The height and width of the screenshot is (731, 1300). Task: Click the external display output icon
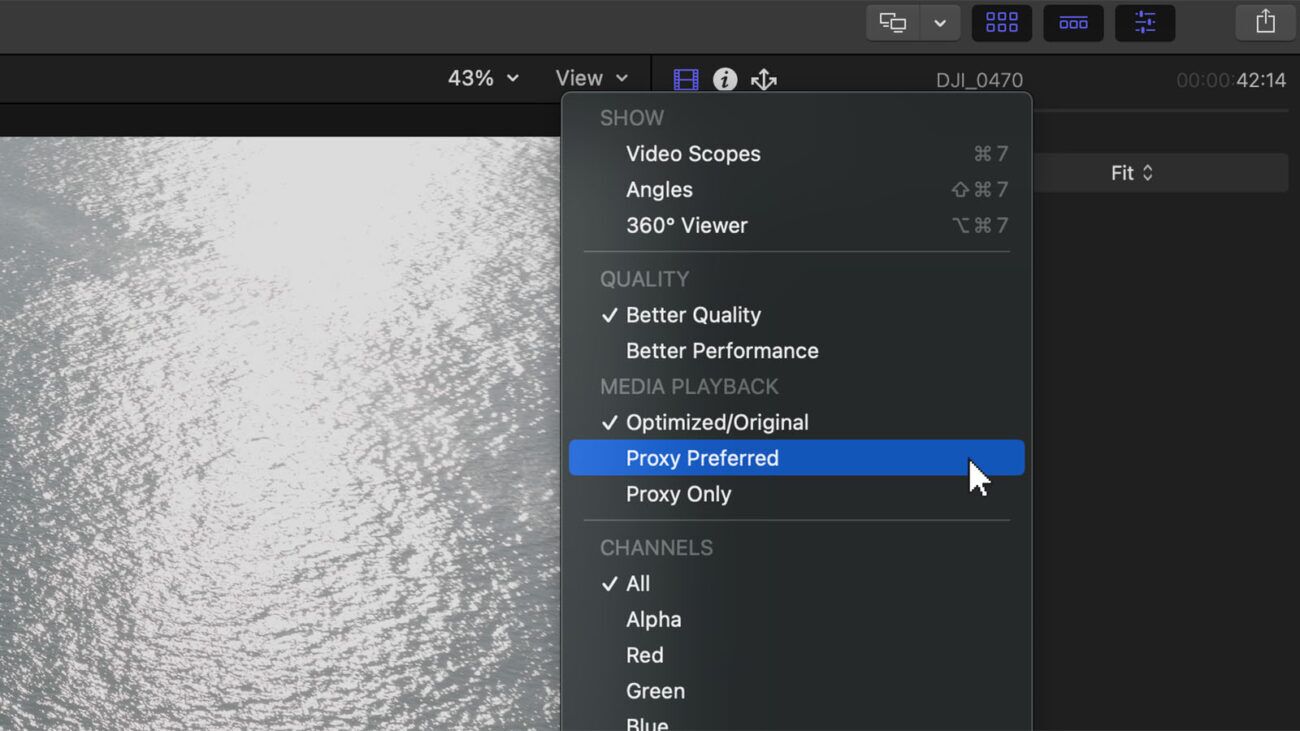(x=892, y=21)
